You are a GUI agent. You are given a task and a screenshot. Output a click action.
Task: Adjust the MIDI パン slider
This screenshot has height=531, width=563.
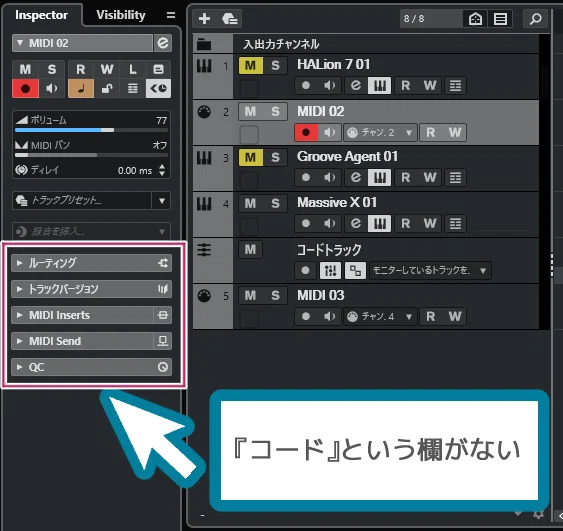click(x=92, y=155)
